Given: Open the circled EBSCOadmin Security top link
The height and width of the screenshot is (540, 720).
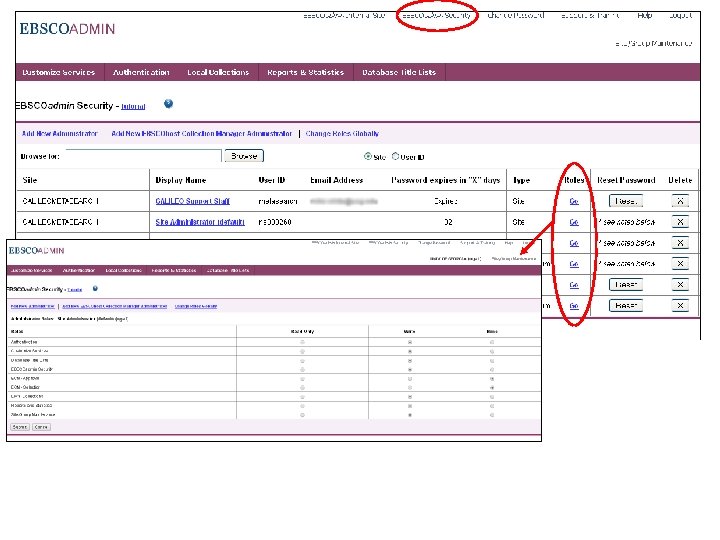Looking at the screenshot, I should 436,15.
